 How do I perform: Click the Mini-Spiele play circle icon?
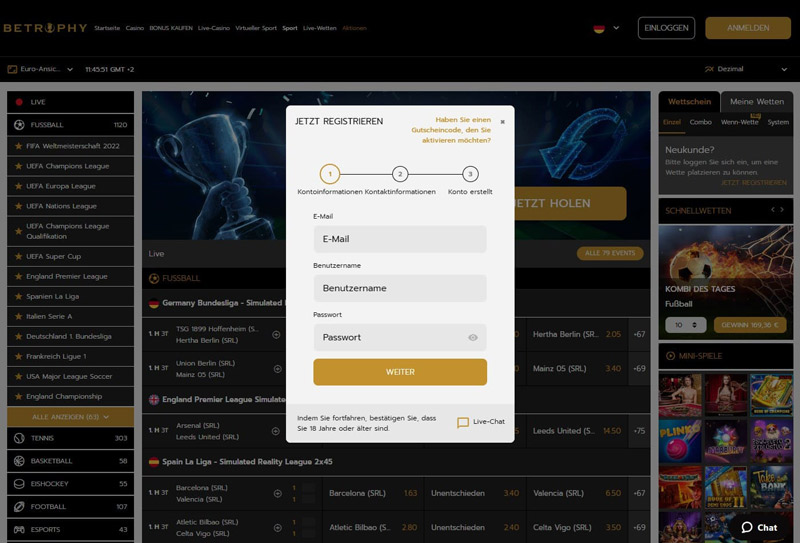tap(670, 356)
